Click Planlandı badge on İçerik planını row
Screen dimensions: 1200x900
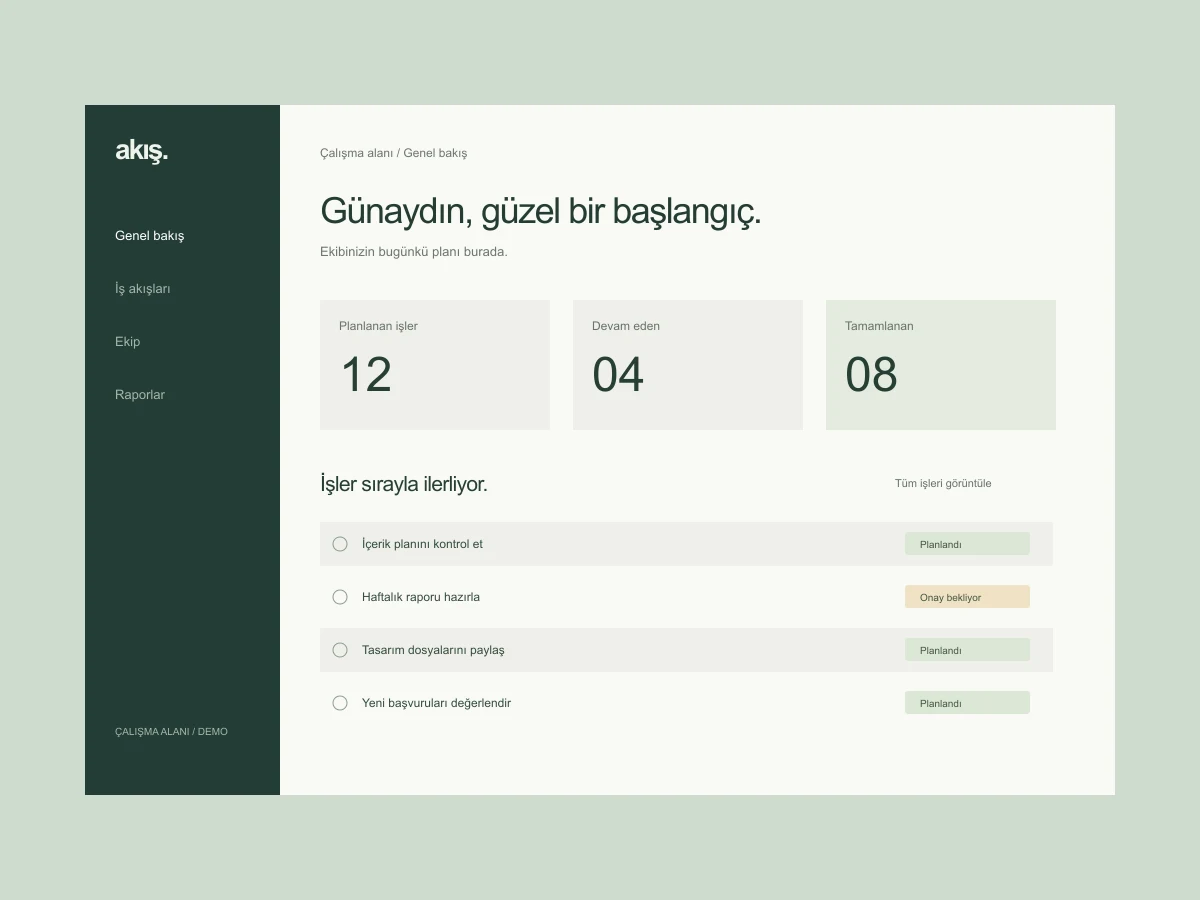(x=967, y=544)
